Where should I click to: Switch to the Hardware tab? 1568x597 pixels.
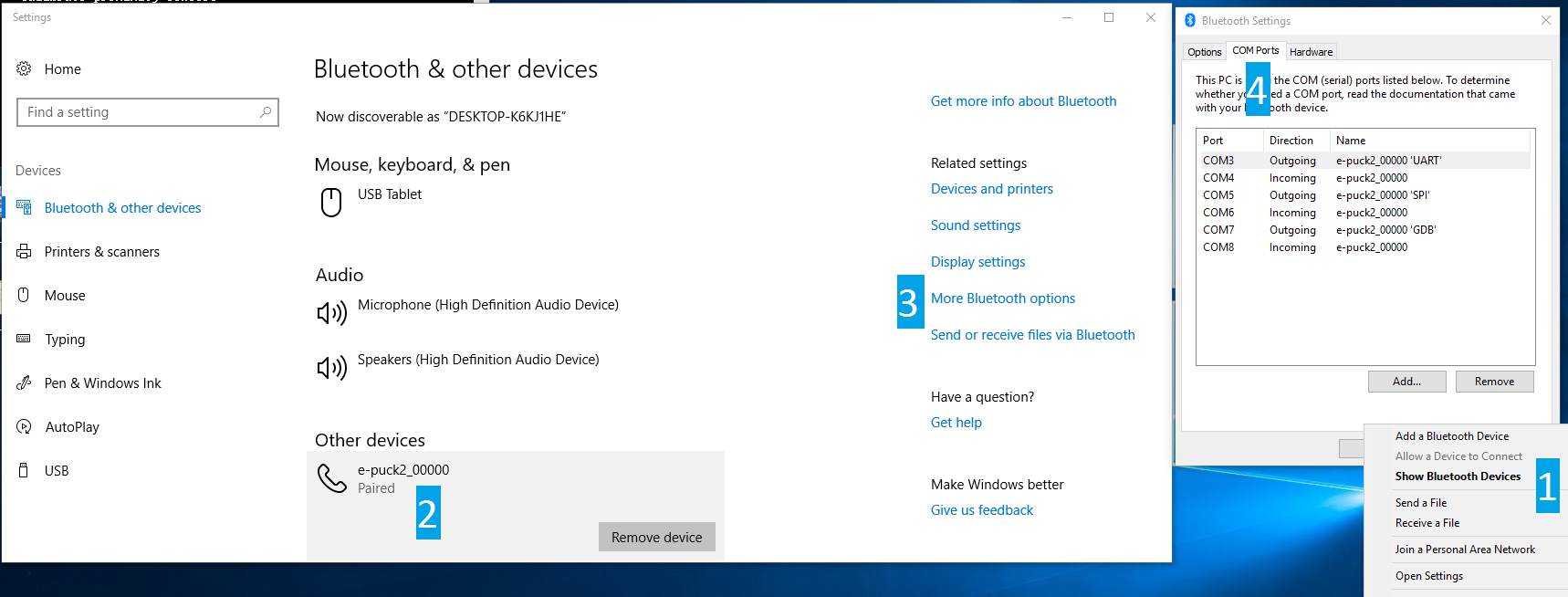click(x=1311, y=52)
